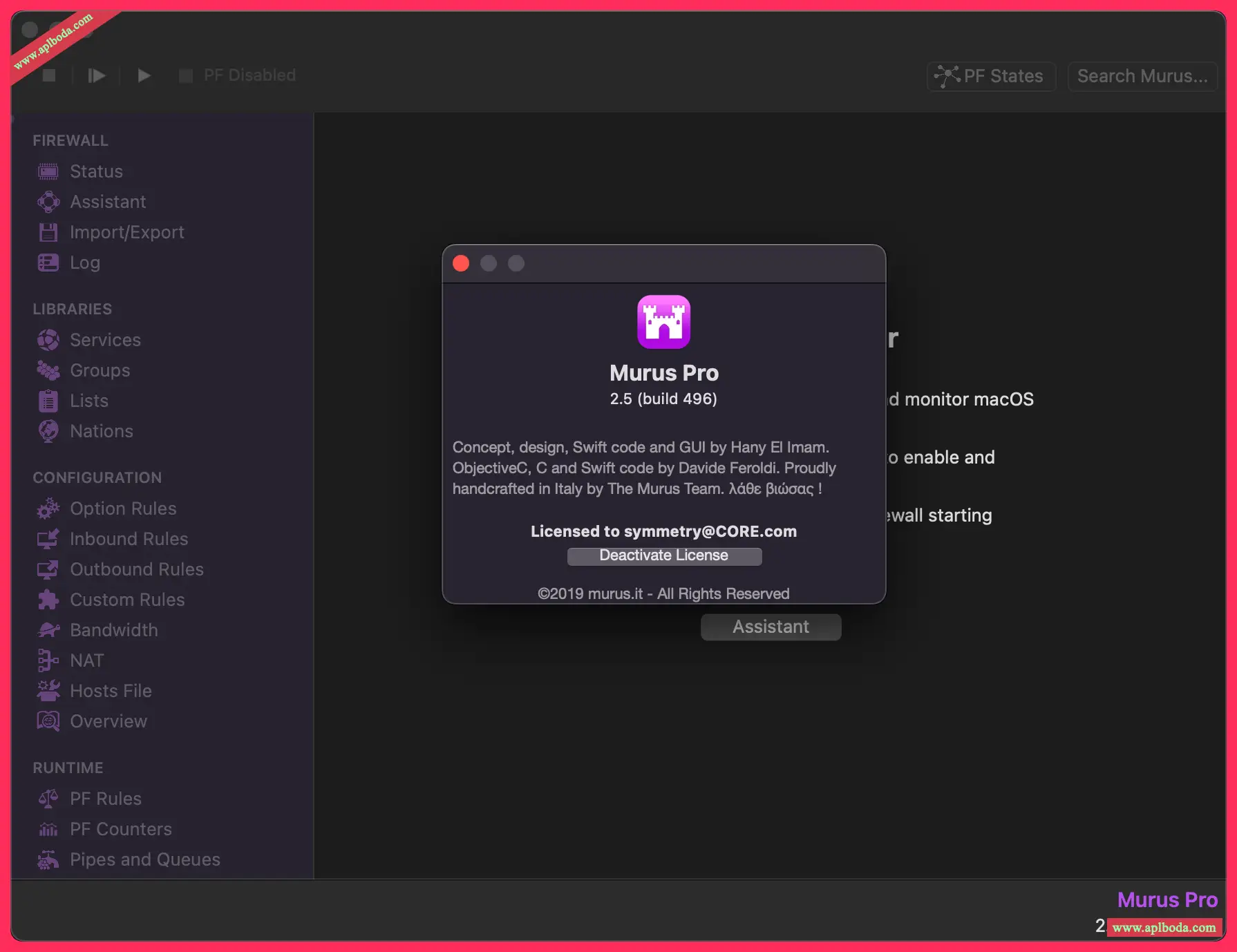Viewport: 1237px width, 952px height.
Task: Click the stop square toolbar icon
Action: [49, 75]
